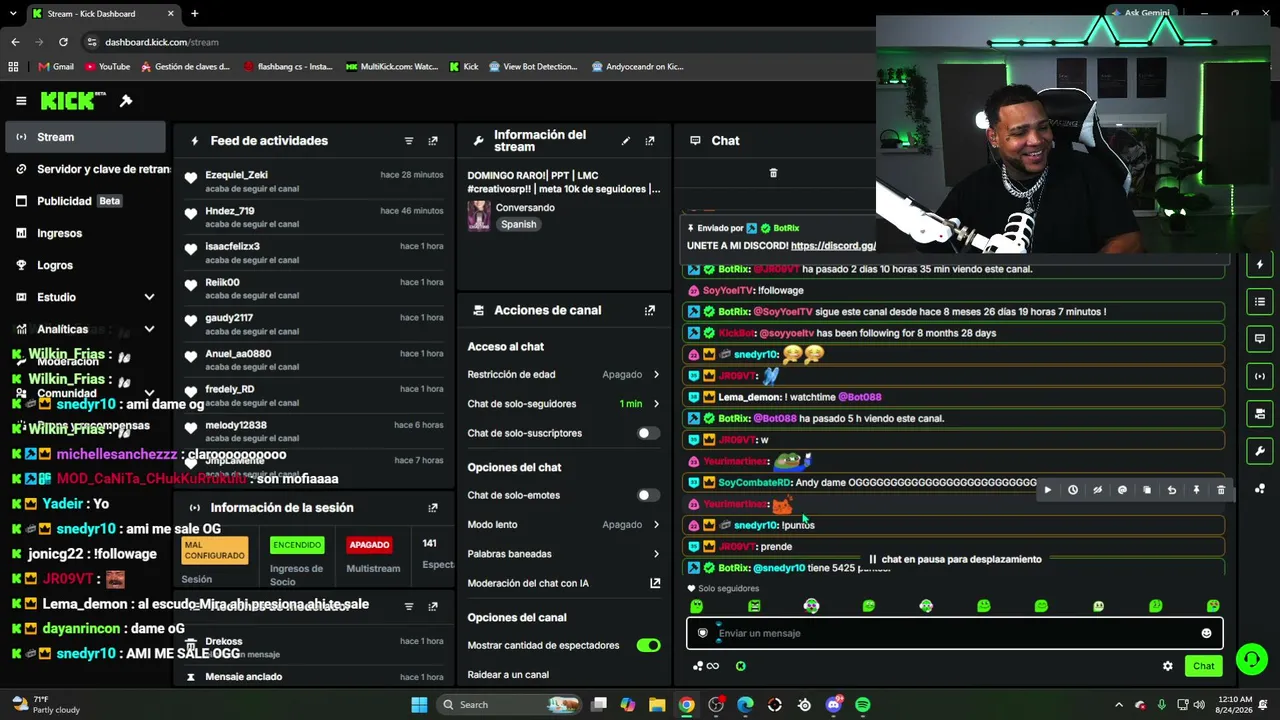This screenshot has width=1280, height=720.
Task: Reply with the arrow icon in message toolbar
Action: click(1172, 490)
